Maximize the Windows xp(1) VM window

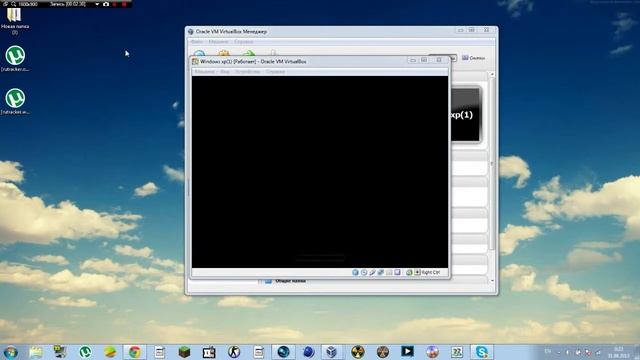pos(424,60)
